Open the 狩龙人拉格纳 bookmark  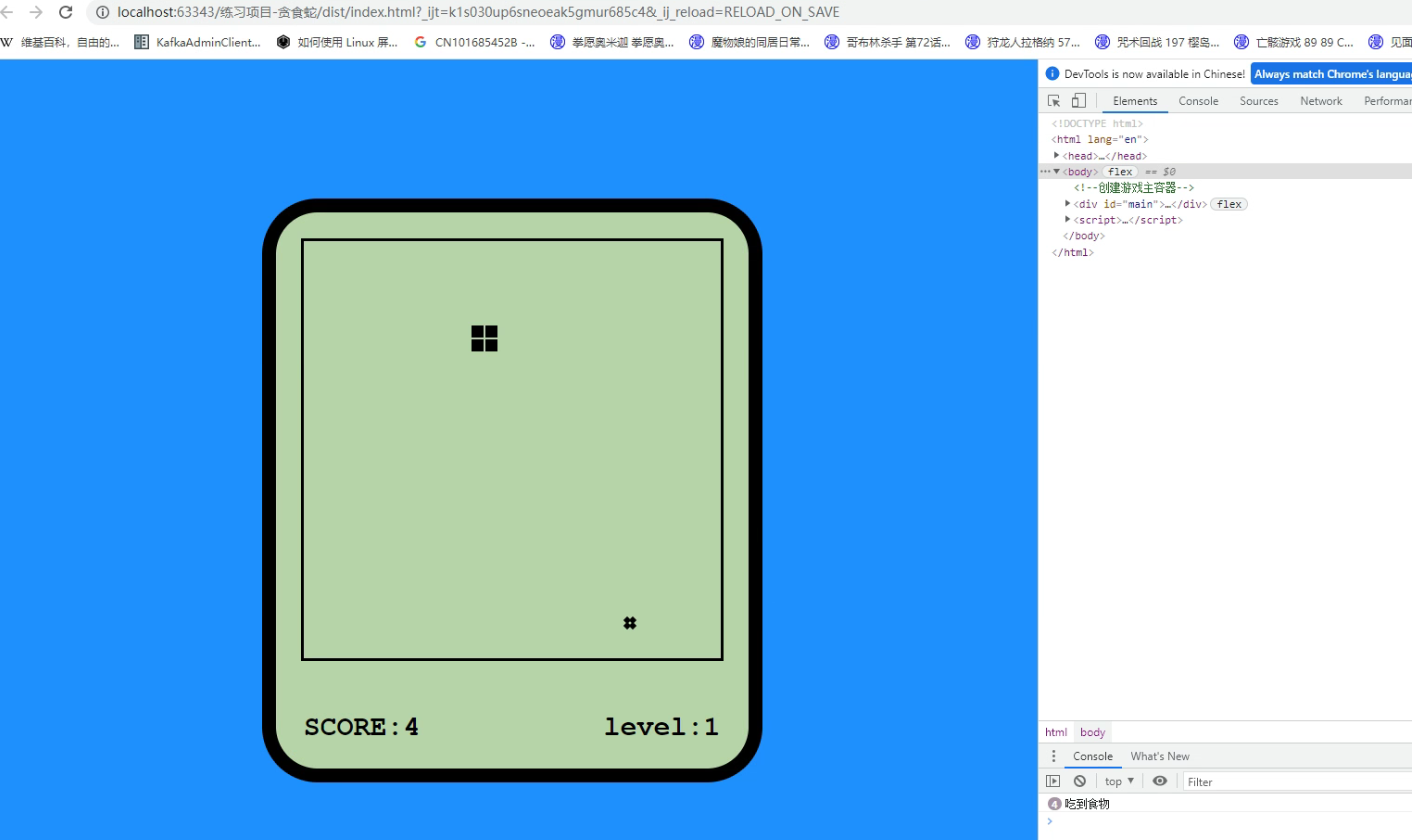click(x=1023, y=42)
